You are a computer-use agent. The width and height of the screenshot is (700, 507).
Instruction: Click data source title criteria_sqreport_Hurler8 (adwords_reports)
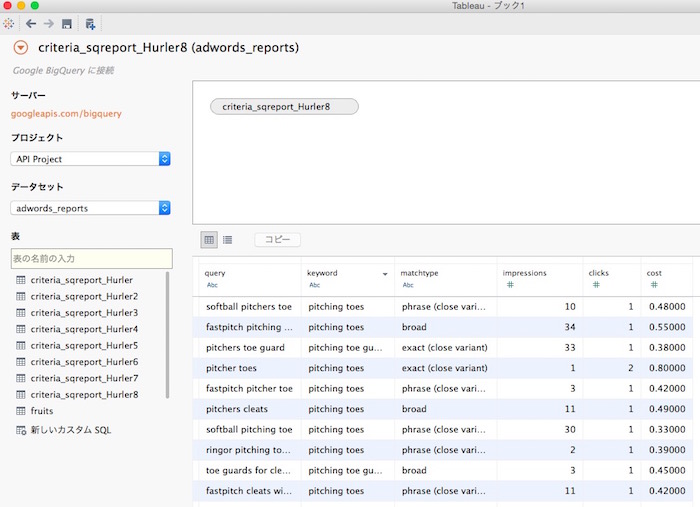(x=168, y=47)
